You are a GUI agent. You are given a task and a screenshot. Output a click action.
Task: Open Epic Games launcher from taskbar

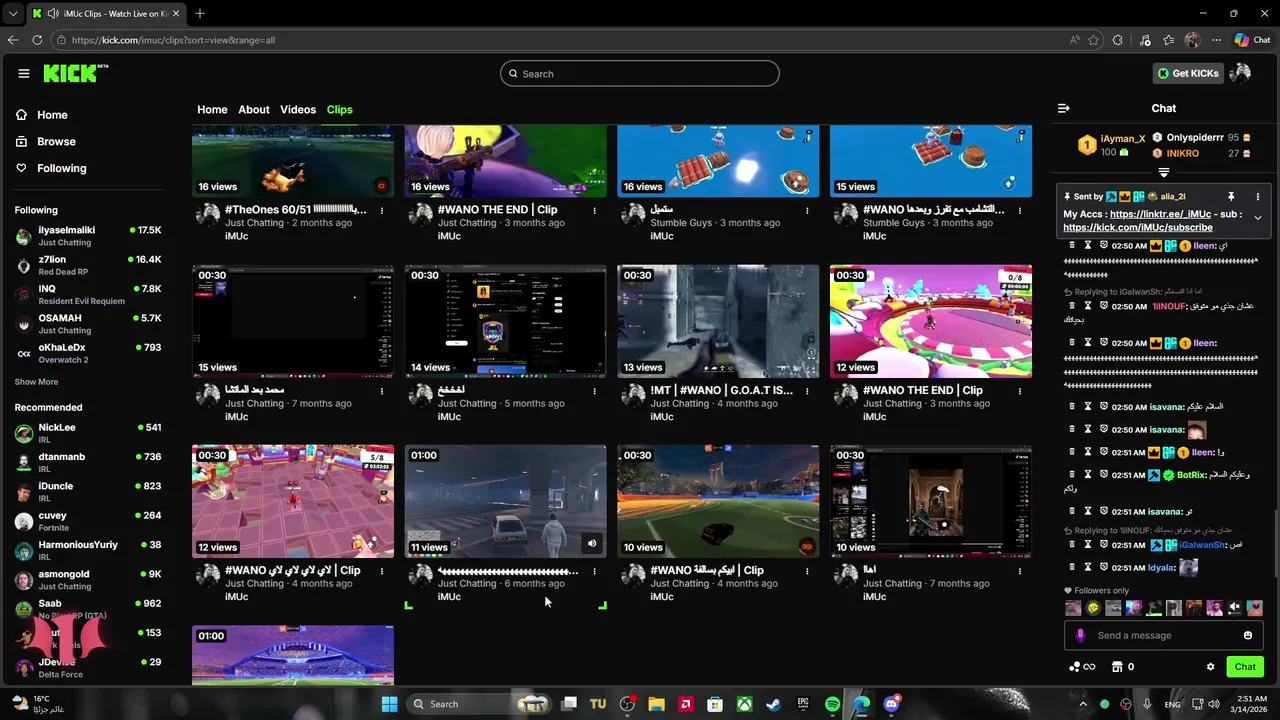click(803, 704)
